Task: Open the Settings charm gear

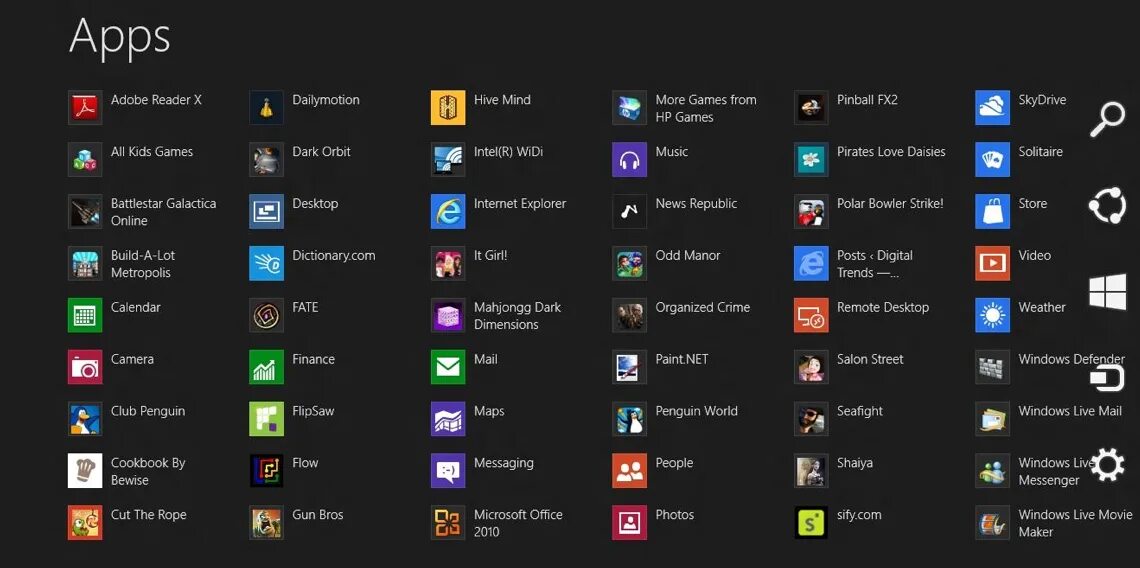Action: tap(1107, 465)
